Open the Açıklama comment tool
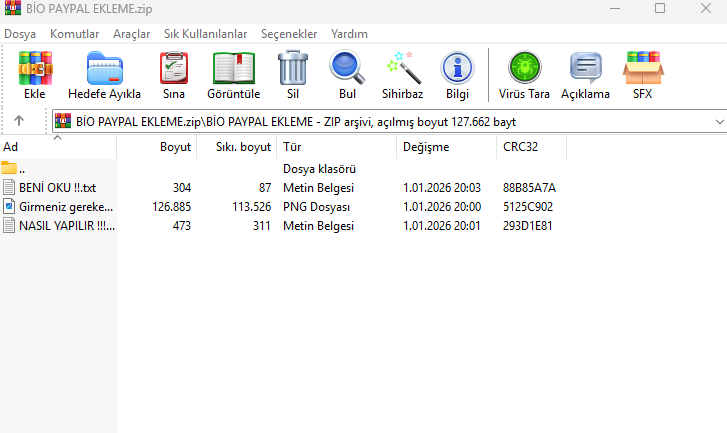The image size is (727, 433). (x=586, y=68)
